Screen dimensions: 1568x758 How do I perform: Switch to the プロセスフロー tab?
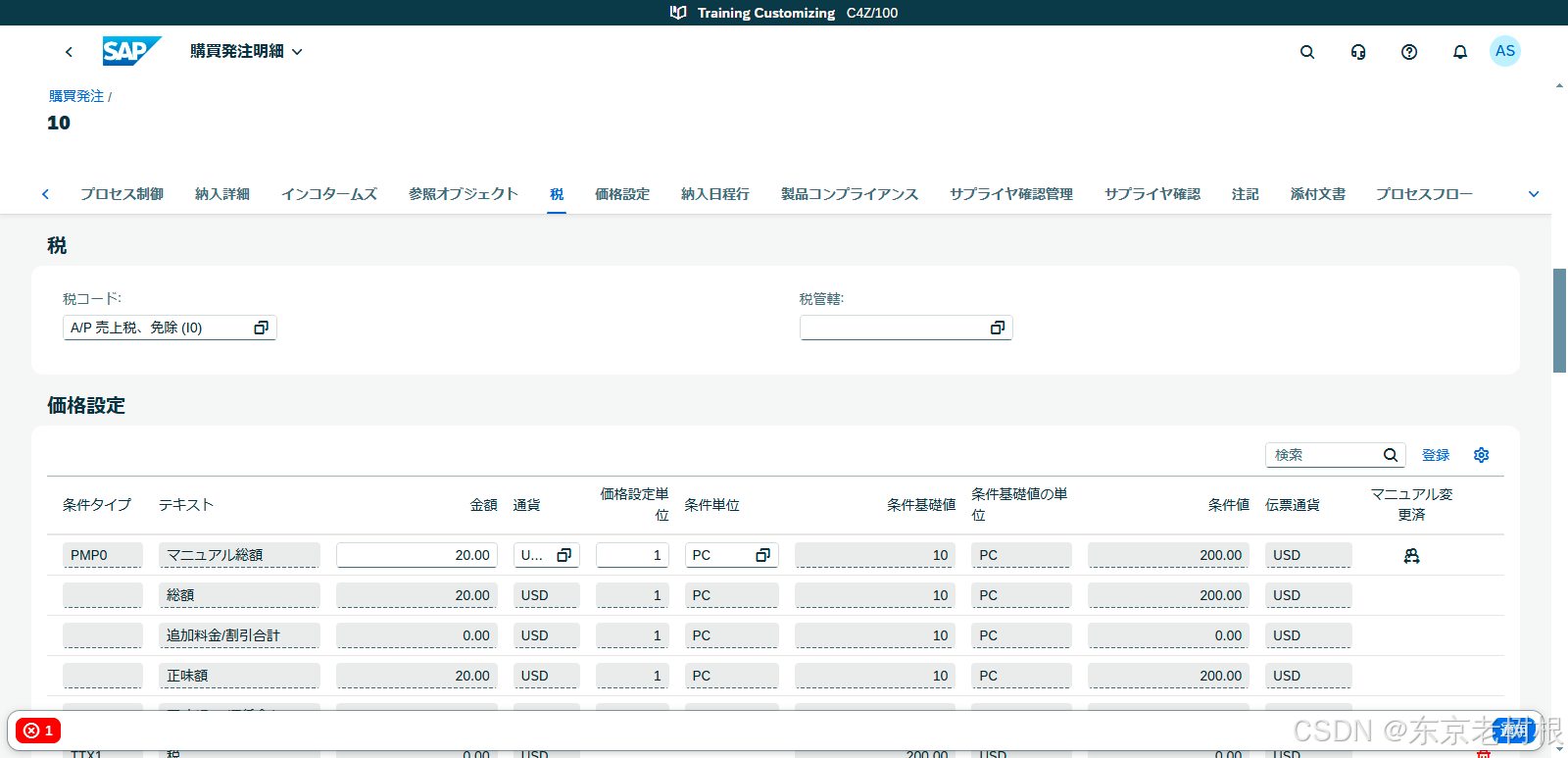1424,194
